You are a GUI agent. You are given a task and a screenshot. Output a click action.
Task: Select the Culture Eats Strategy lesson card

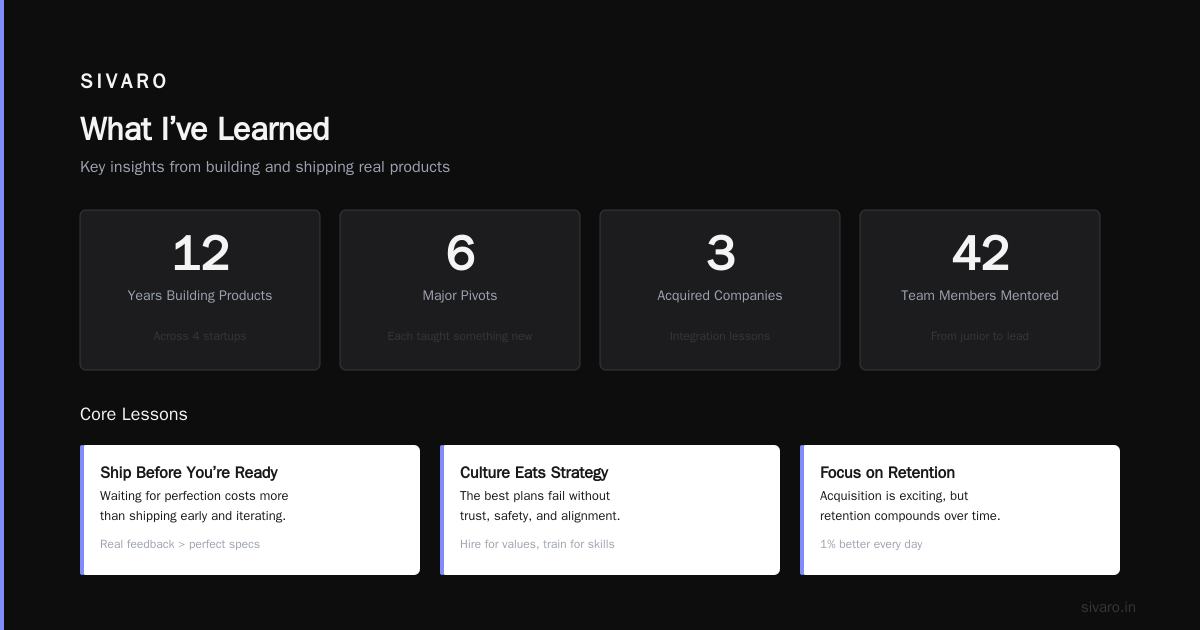[x=610, y=510]
